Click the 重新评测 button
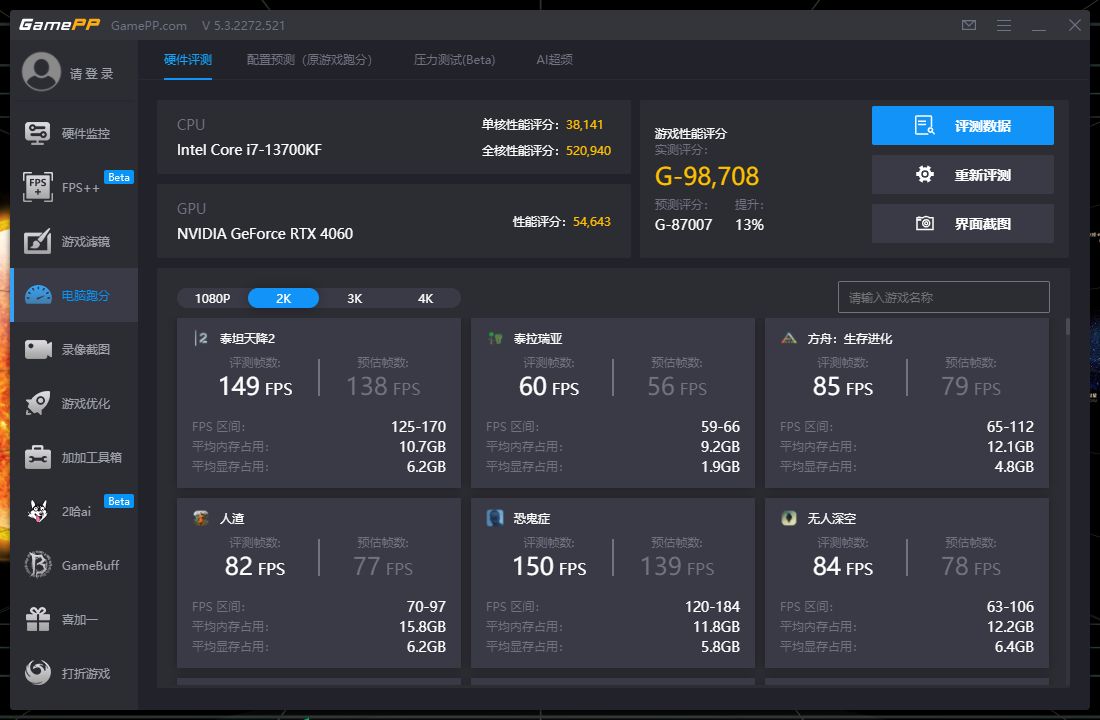Image resolution: width=1100 pixels, height=720 pixels. tap(962, 174)
